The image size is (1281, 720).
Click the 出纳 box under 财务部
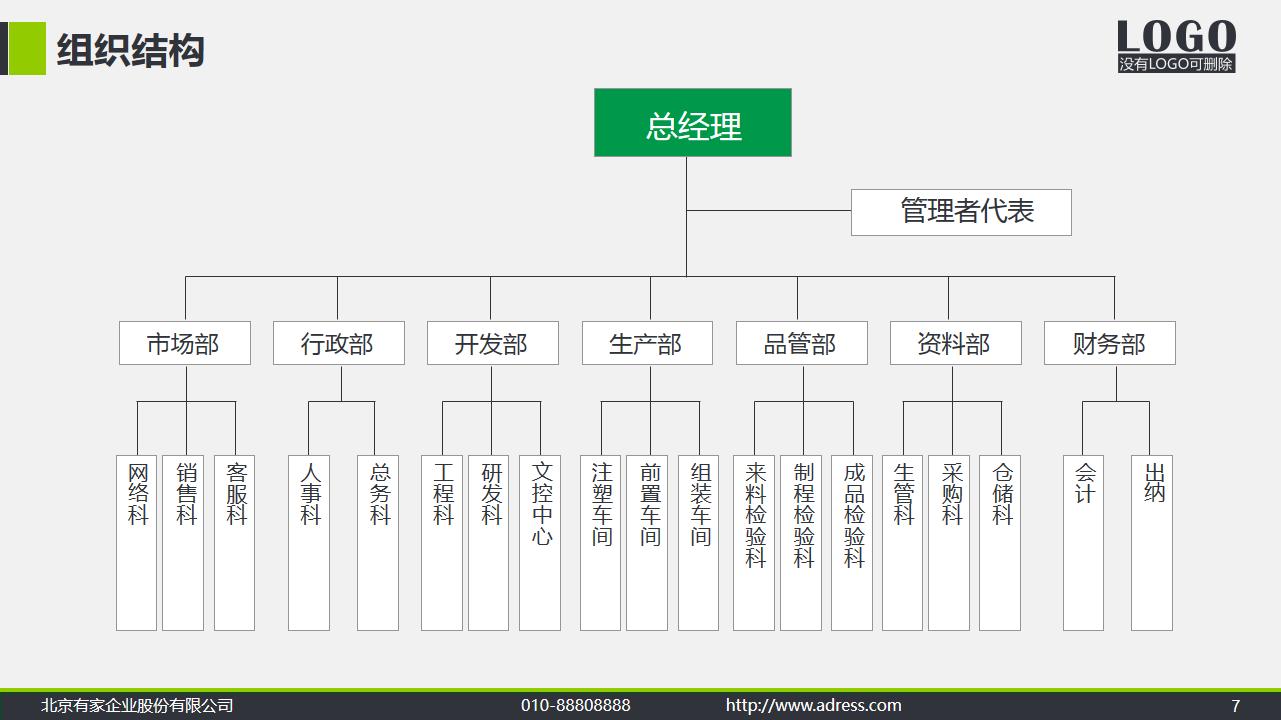[1152, 543]
